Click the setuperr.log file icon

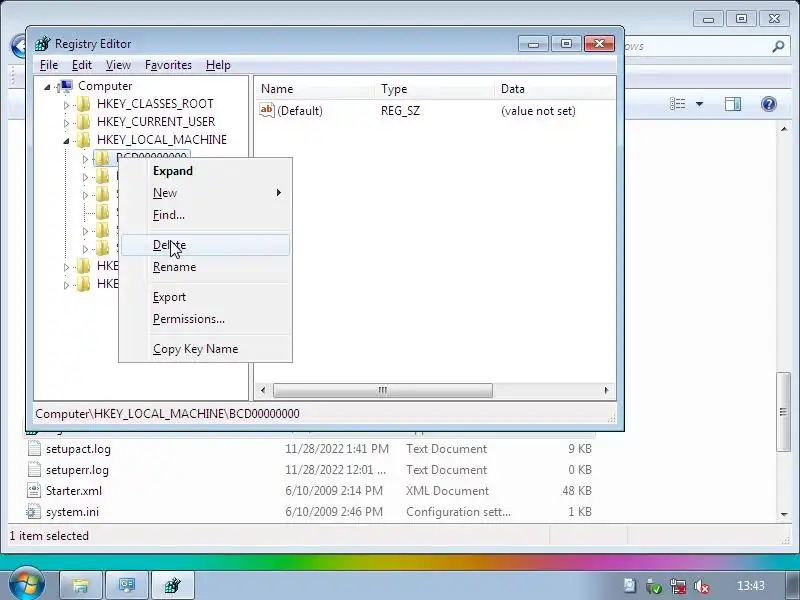(34, 469)
